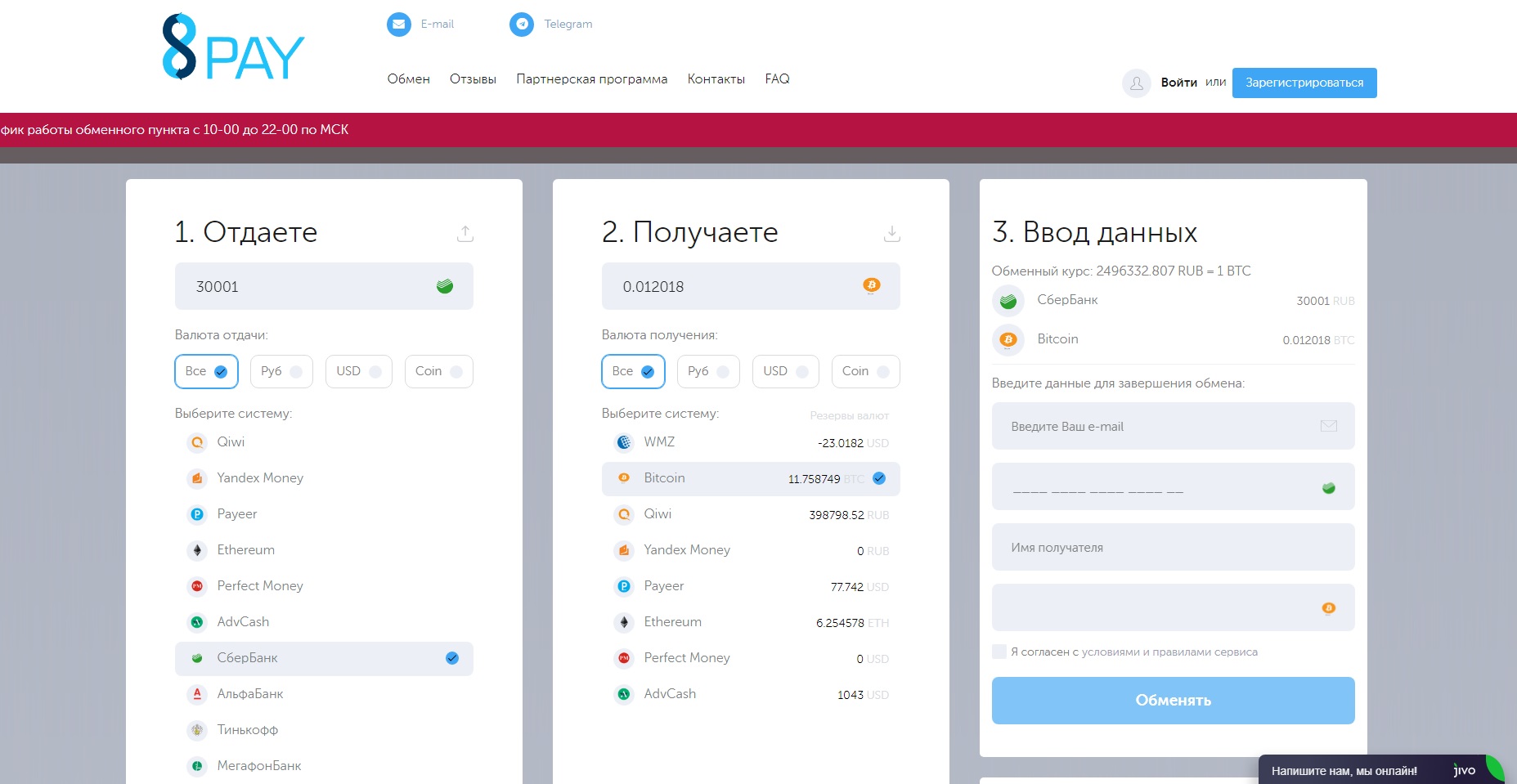Viewport: 1517px width, 784px height.
Task: Click the Qiwi icon in Отдаете list
Action: 197,442
